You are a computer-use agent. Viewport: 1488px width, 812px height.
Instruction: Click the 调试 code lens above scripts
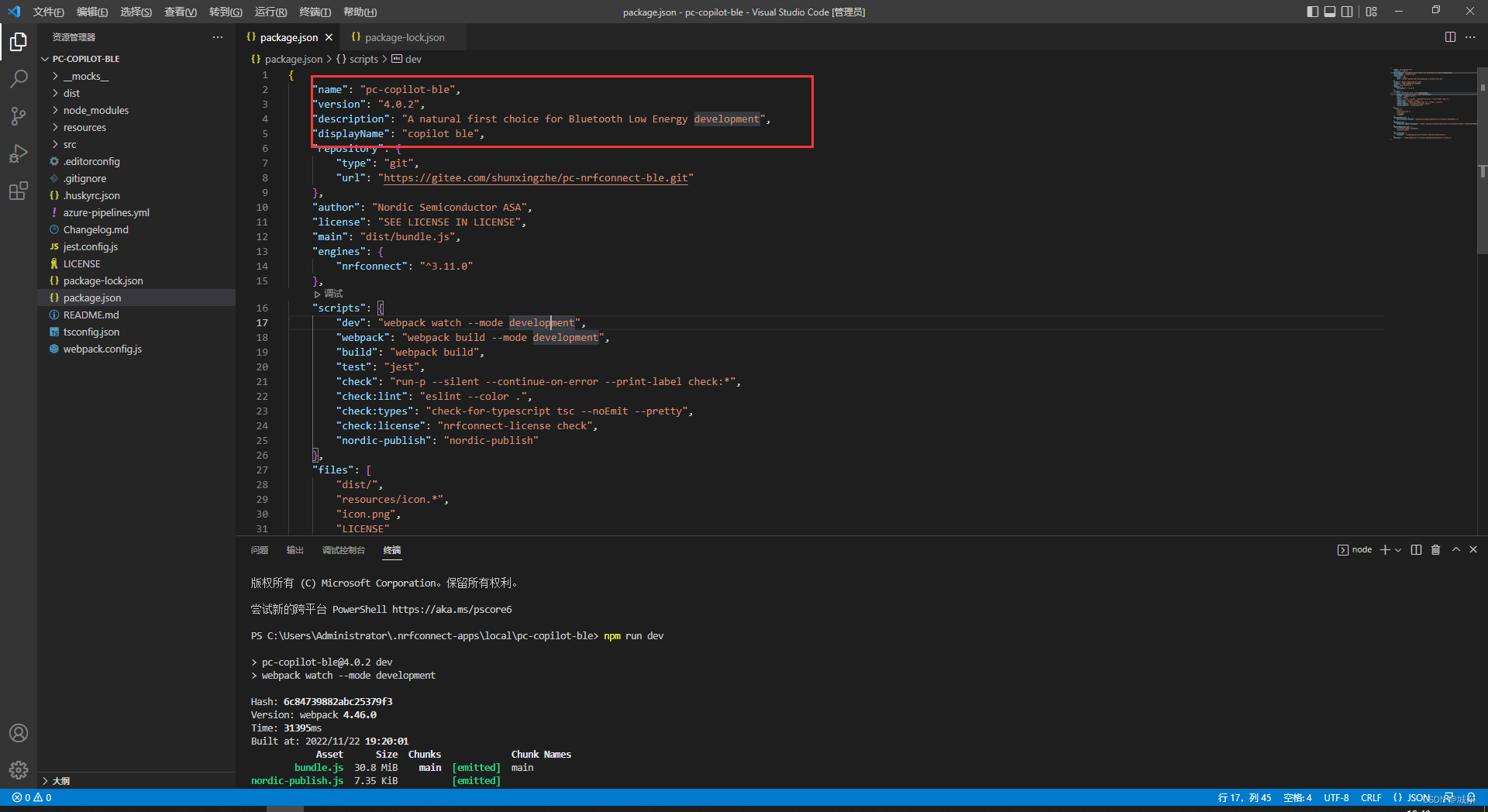[333, 294]
